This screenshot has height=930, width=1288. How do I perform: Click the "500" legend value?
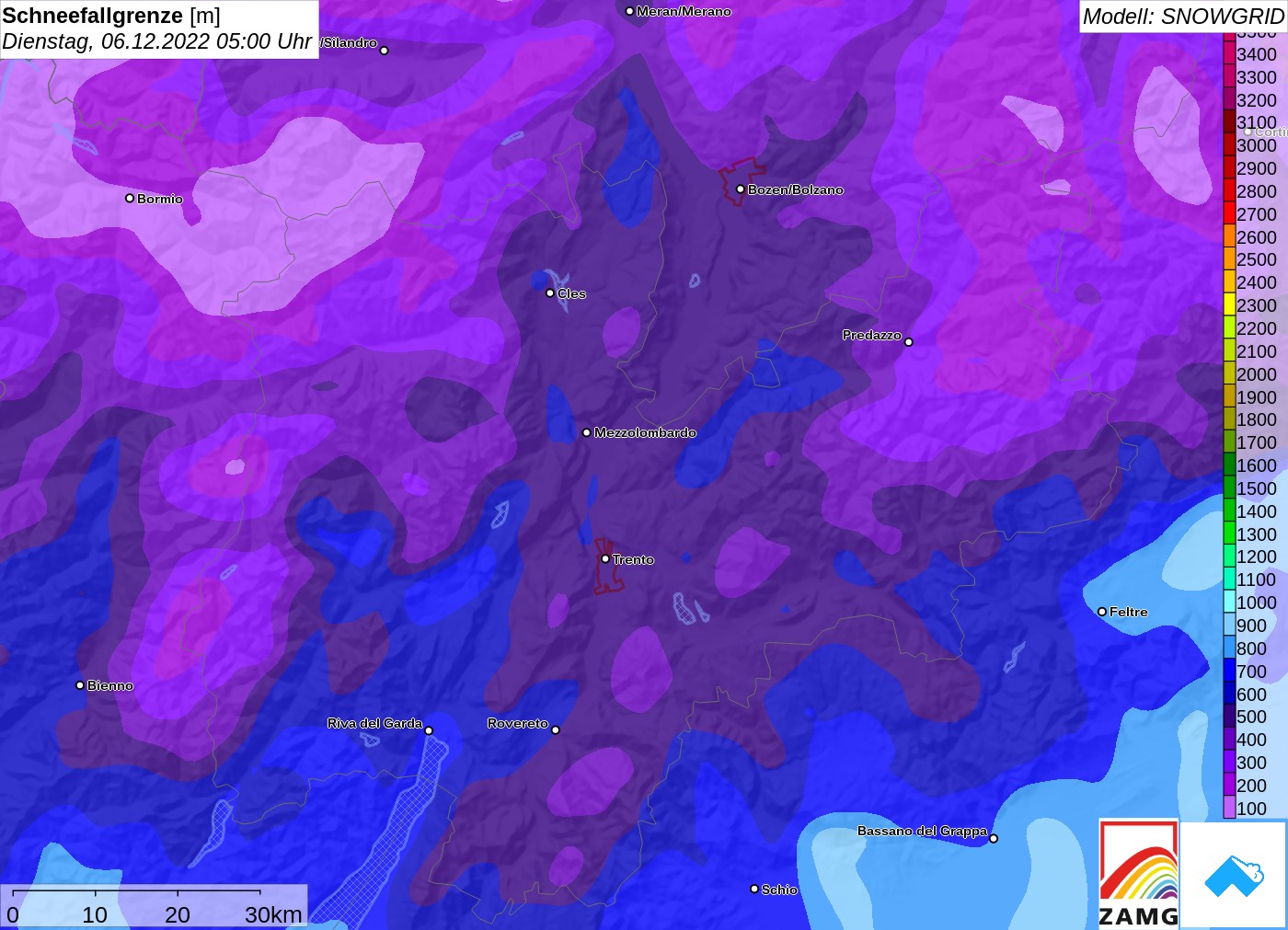coord(1251,717)
